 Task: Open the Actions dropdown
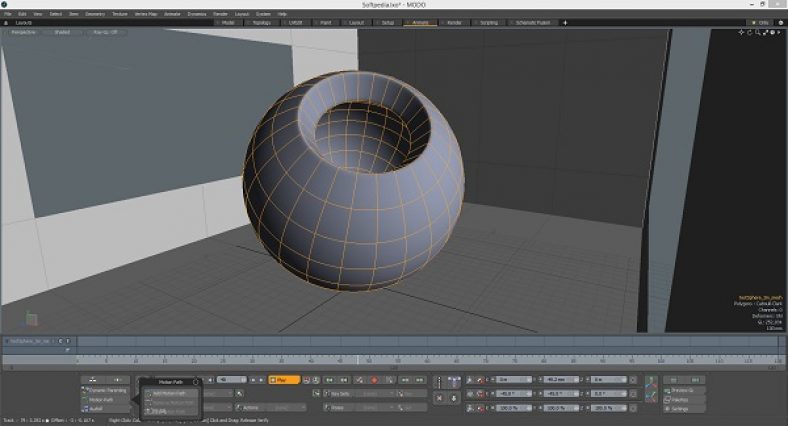click(272, 407)
